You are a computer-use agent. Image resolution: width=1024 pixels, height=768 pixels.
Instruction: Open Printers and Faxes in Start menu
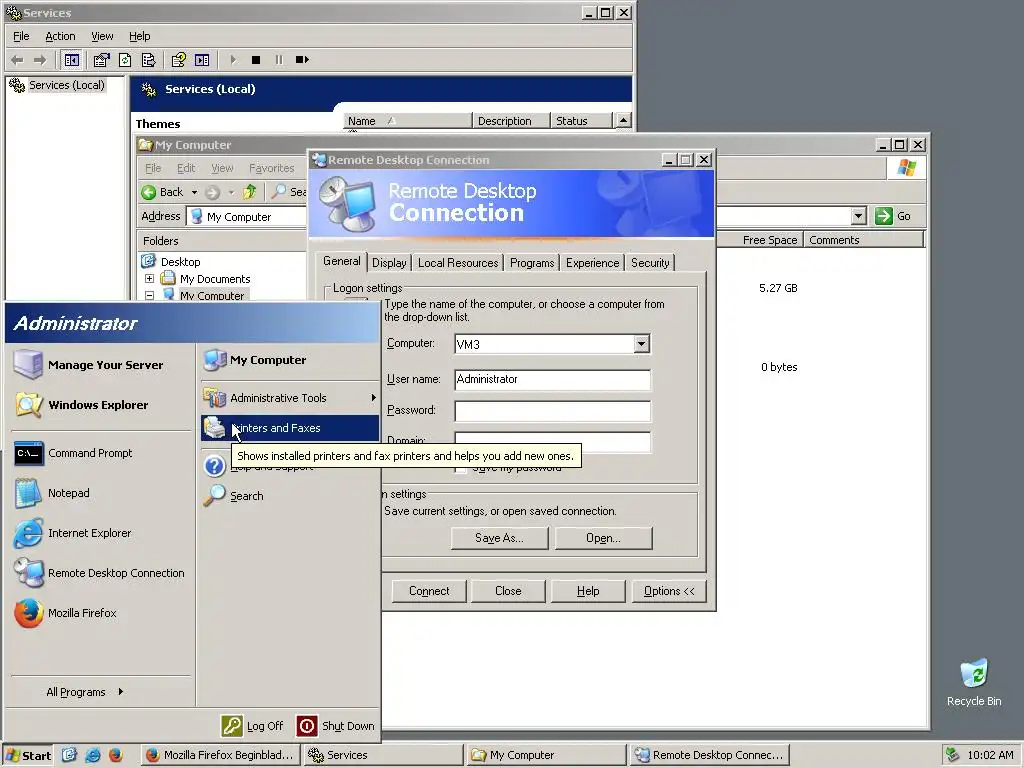click(289, 428)
